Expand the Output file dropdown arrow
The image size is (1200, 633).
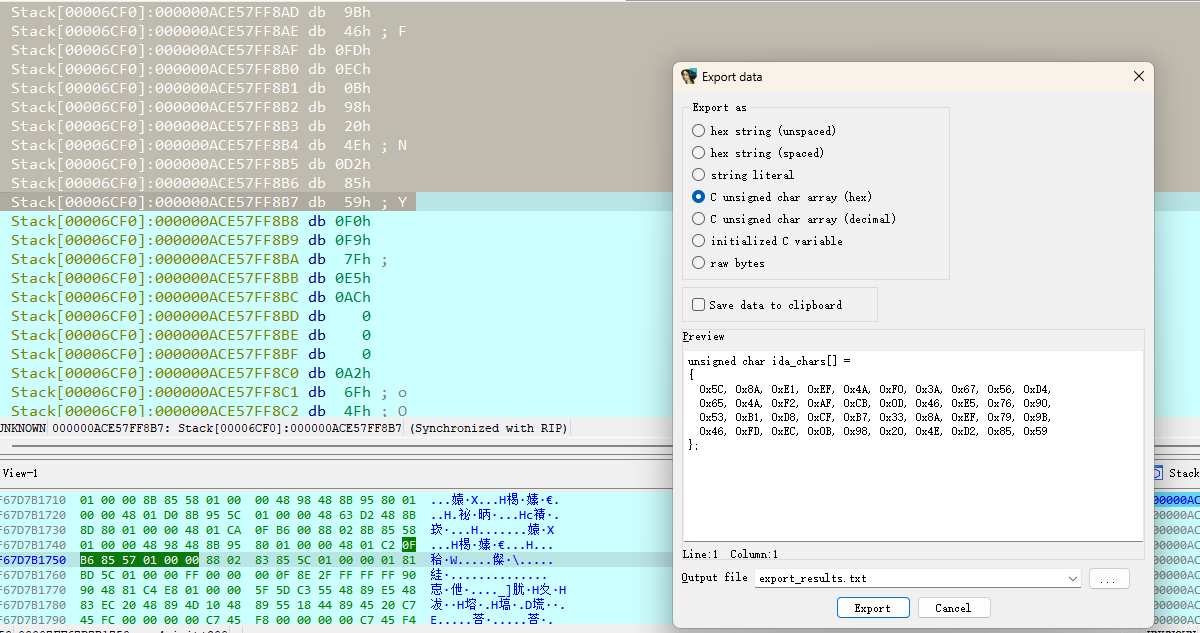pyautogui.click(x=1073, y=578)
